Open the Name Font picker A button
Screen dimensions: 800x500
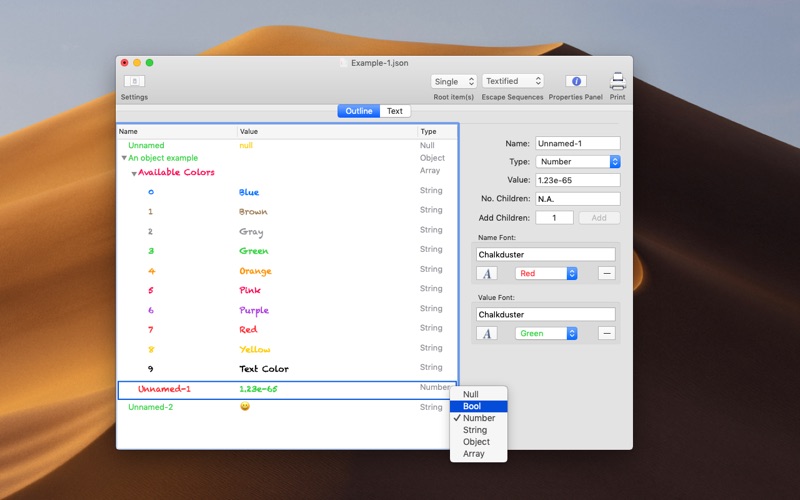tap(487, 273)
